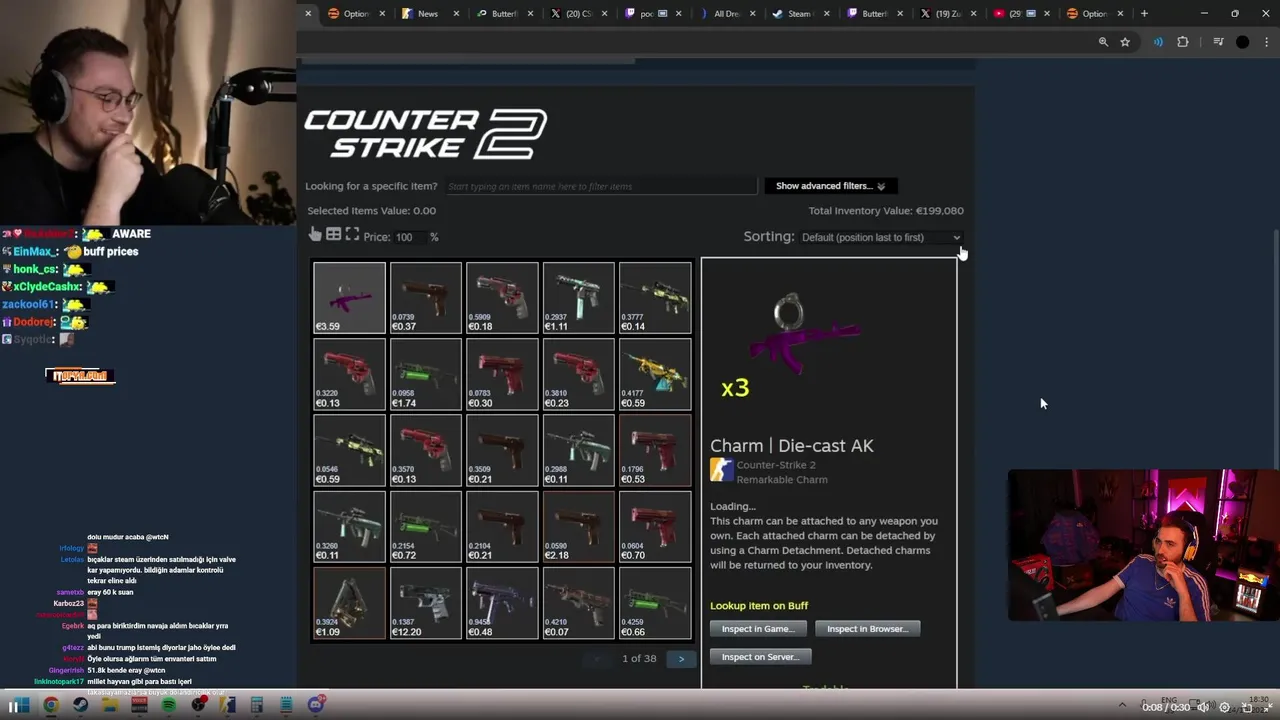Click the Buff logo next to Counter-Strike 2
Viewport: 1280px width, 720px height.
(722, 470)
